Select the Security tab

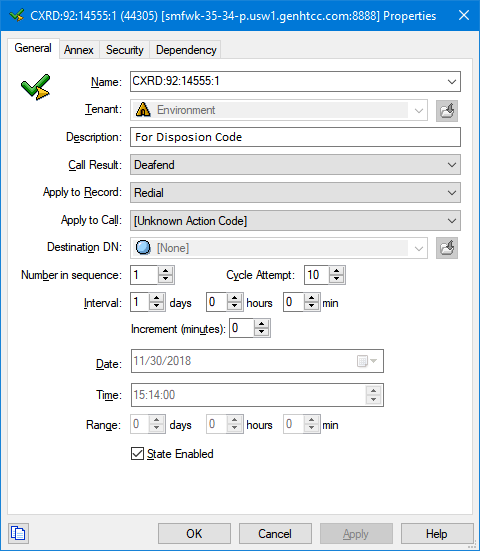point(125,50)
